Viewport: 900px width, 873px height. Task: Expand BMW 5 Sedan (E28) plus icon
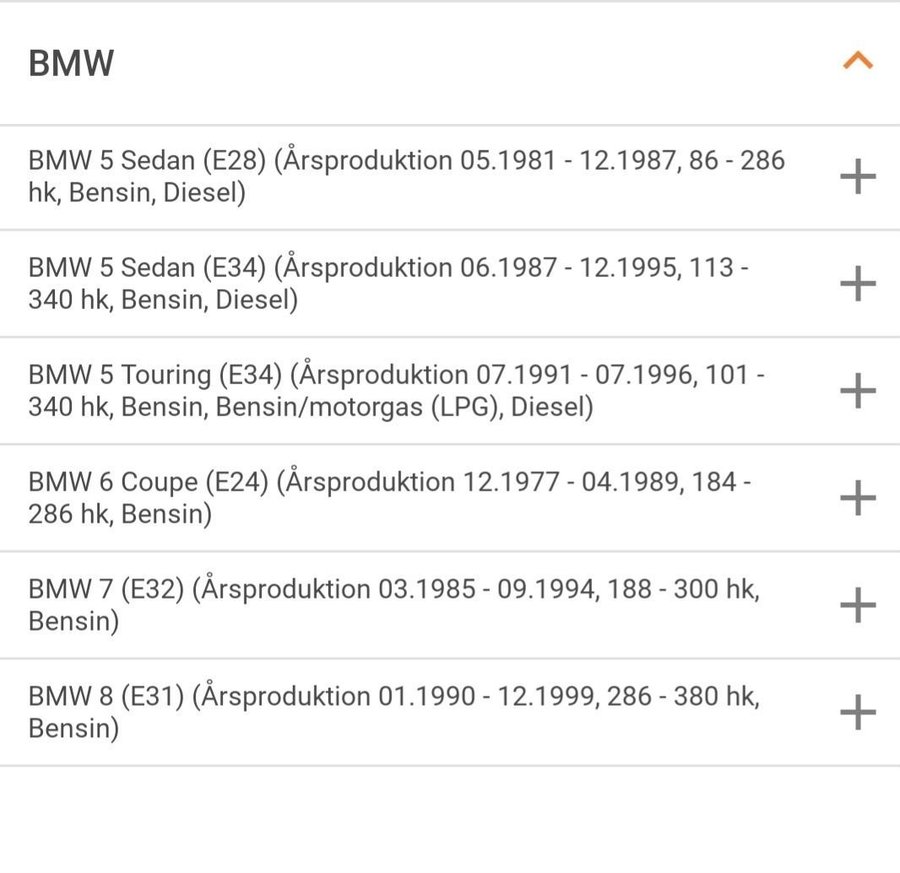(x=857, y=177)
